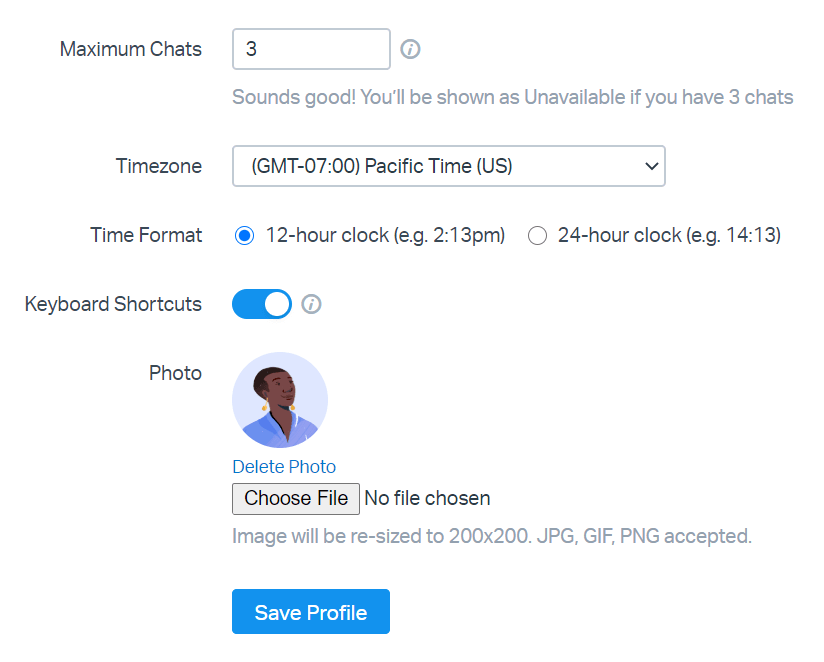Screen dimensions: 824x662
Task: Click the Delete Photo link
Action: coord(284,467)
